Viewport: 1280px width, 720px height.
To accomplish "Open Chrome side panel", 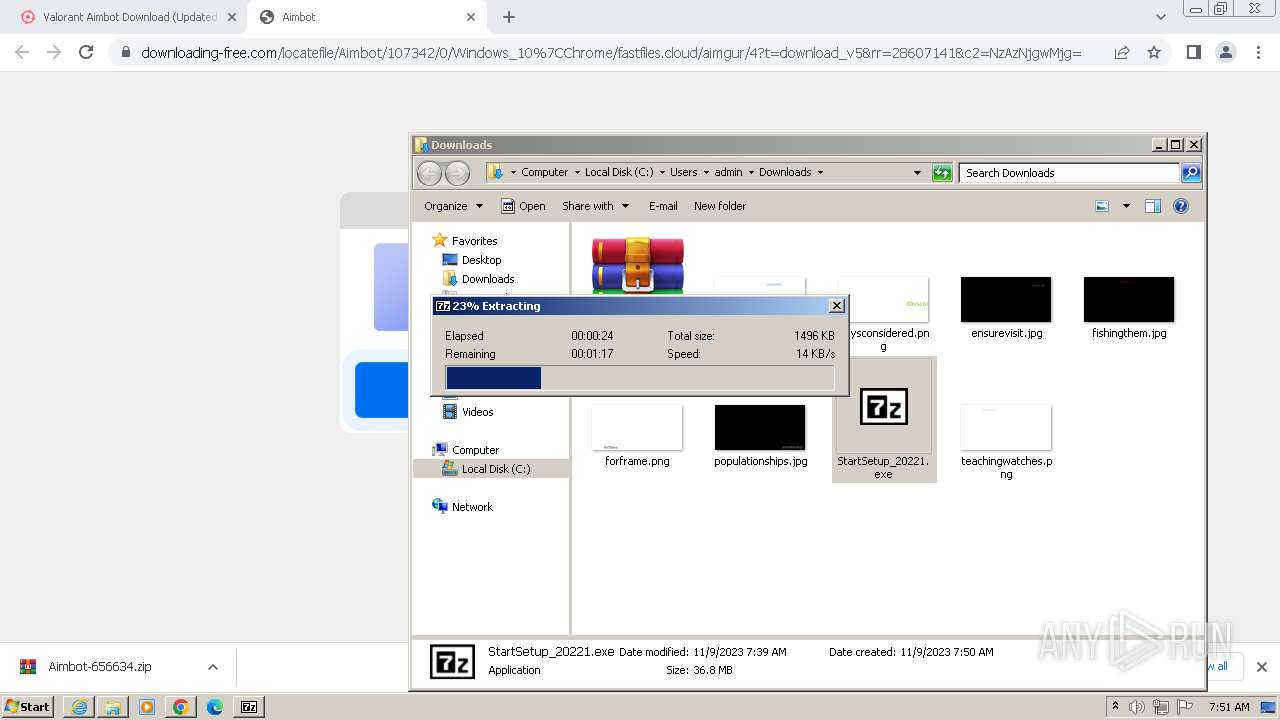I will point(1193,52).
